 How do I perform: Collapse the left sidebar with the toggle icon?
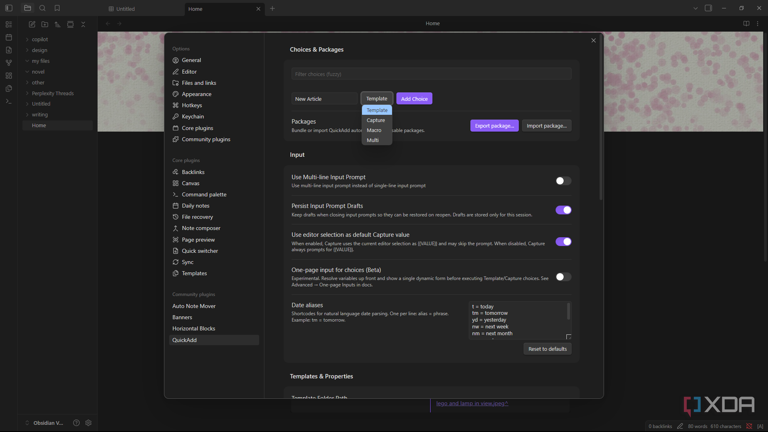coord(9,8)
